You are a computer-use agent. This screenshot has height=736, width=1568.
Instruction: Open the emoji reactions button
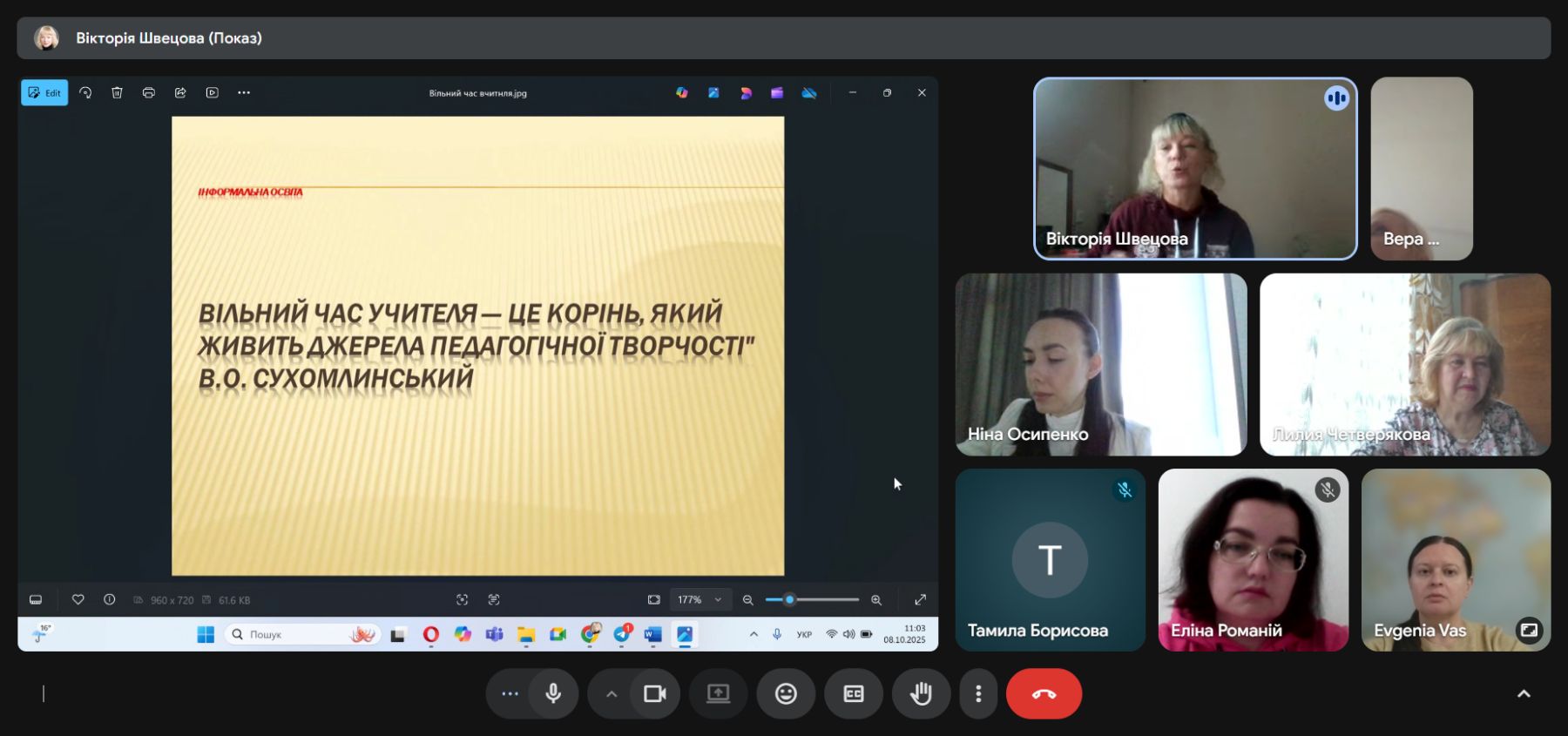(x=786, y=693)
